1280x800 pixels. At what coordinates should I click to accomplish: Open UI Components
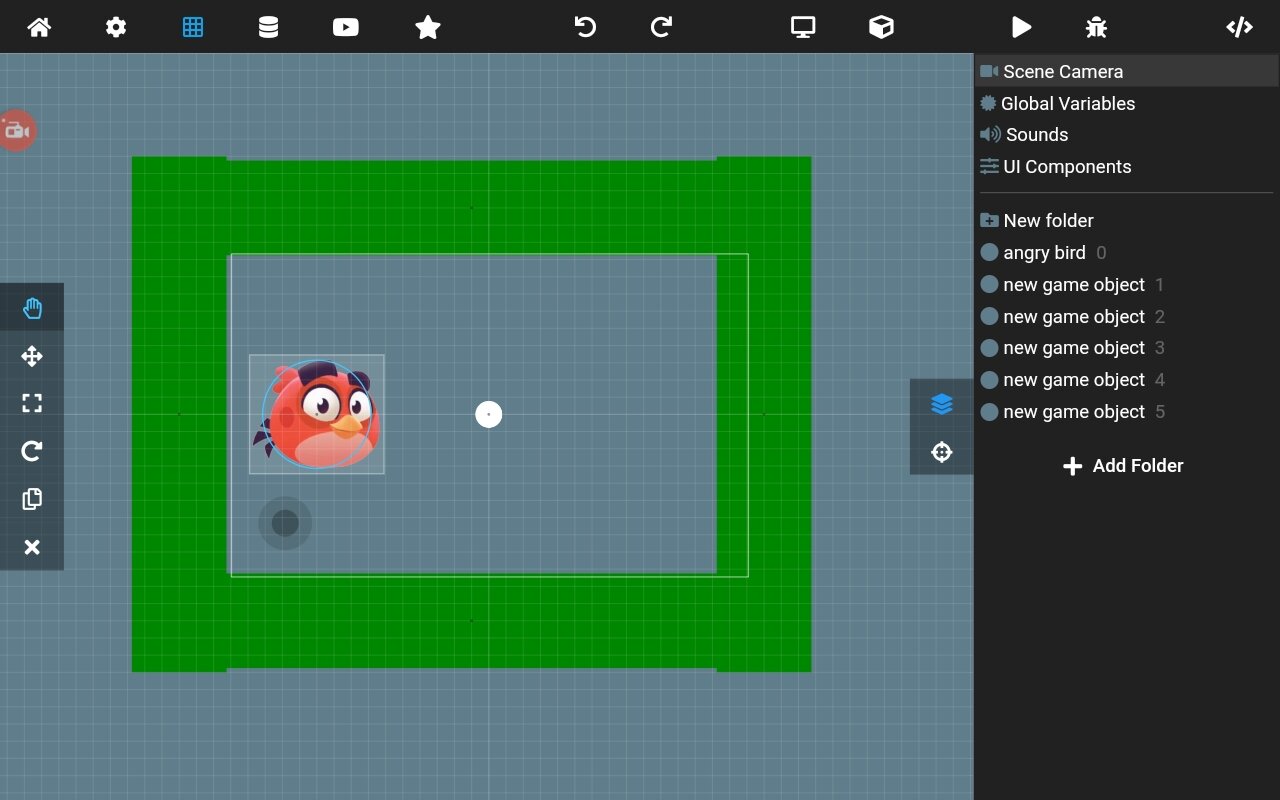pyautogui.click(x=1056, y=167)
